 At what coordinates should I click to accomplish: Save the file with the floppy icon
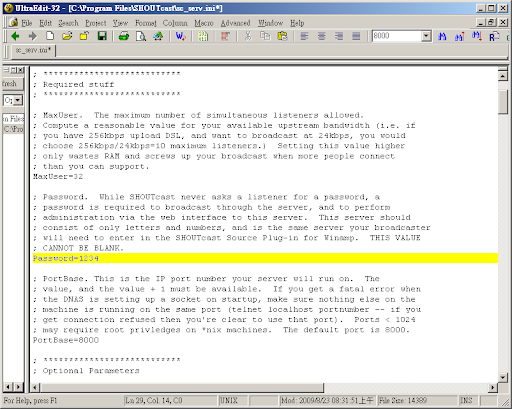[102, 36]
